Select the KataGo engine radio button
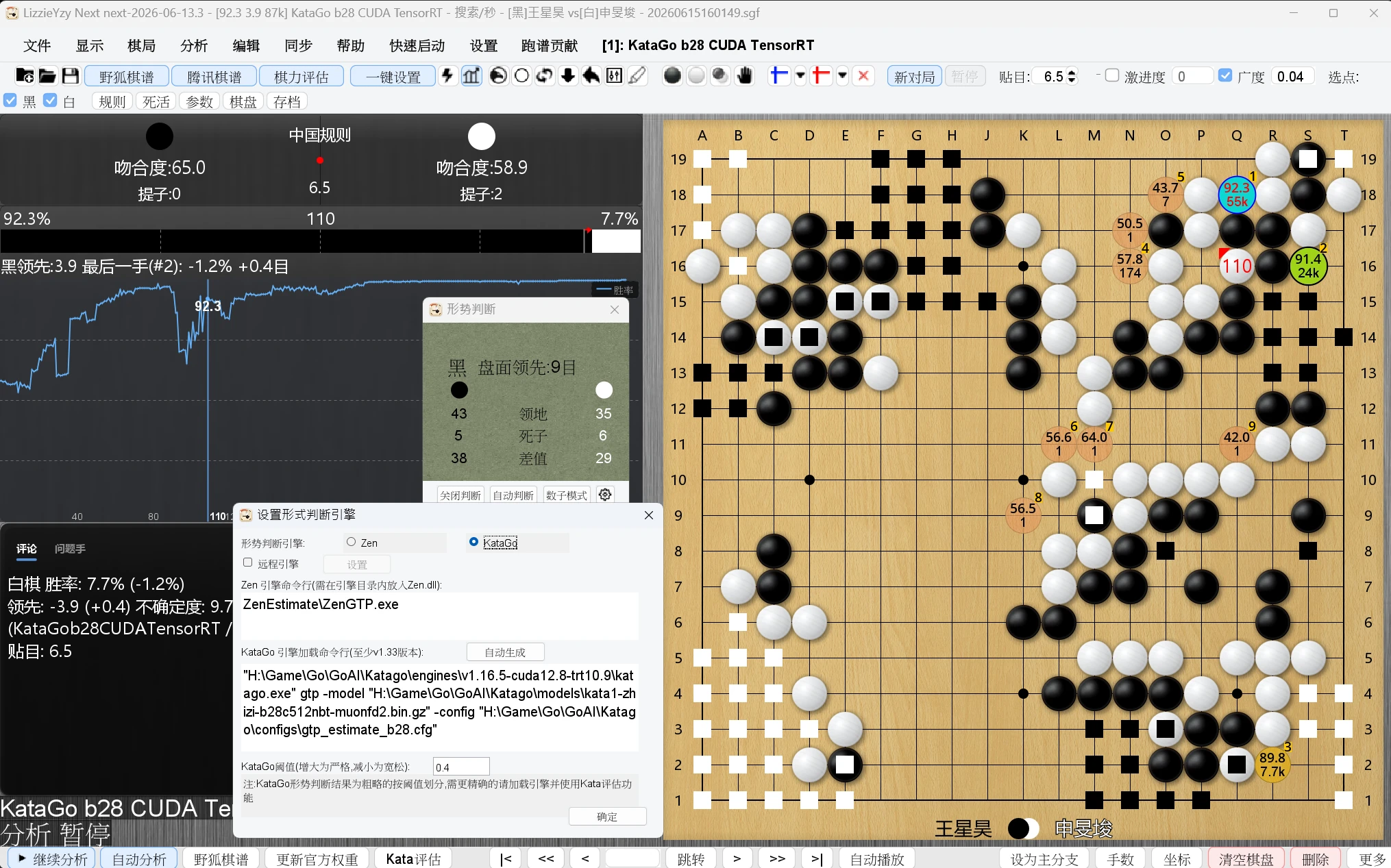Screen dimensions: 1391x868 (473, 542)
